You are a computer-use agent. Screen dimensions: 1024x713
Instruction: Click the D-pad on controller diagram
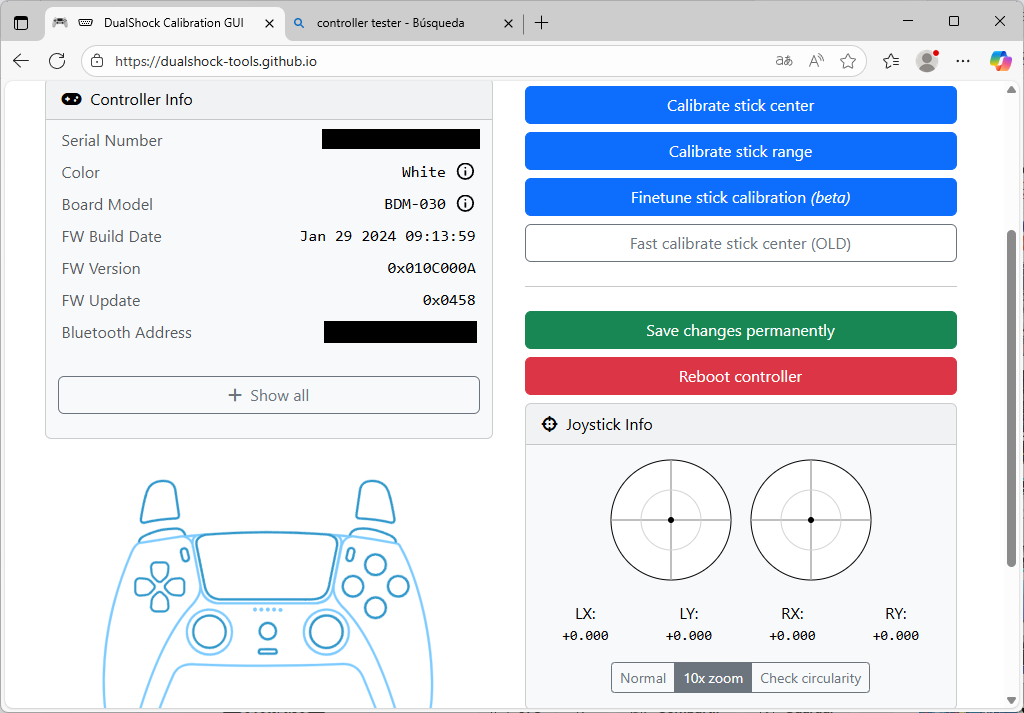point(160,586)
